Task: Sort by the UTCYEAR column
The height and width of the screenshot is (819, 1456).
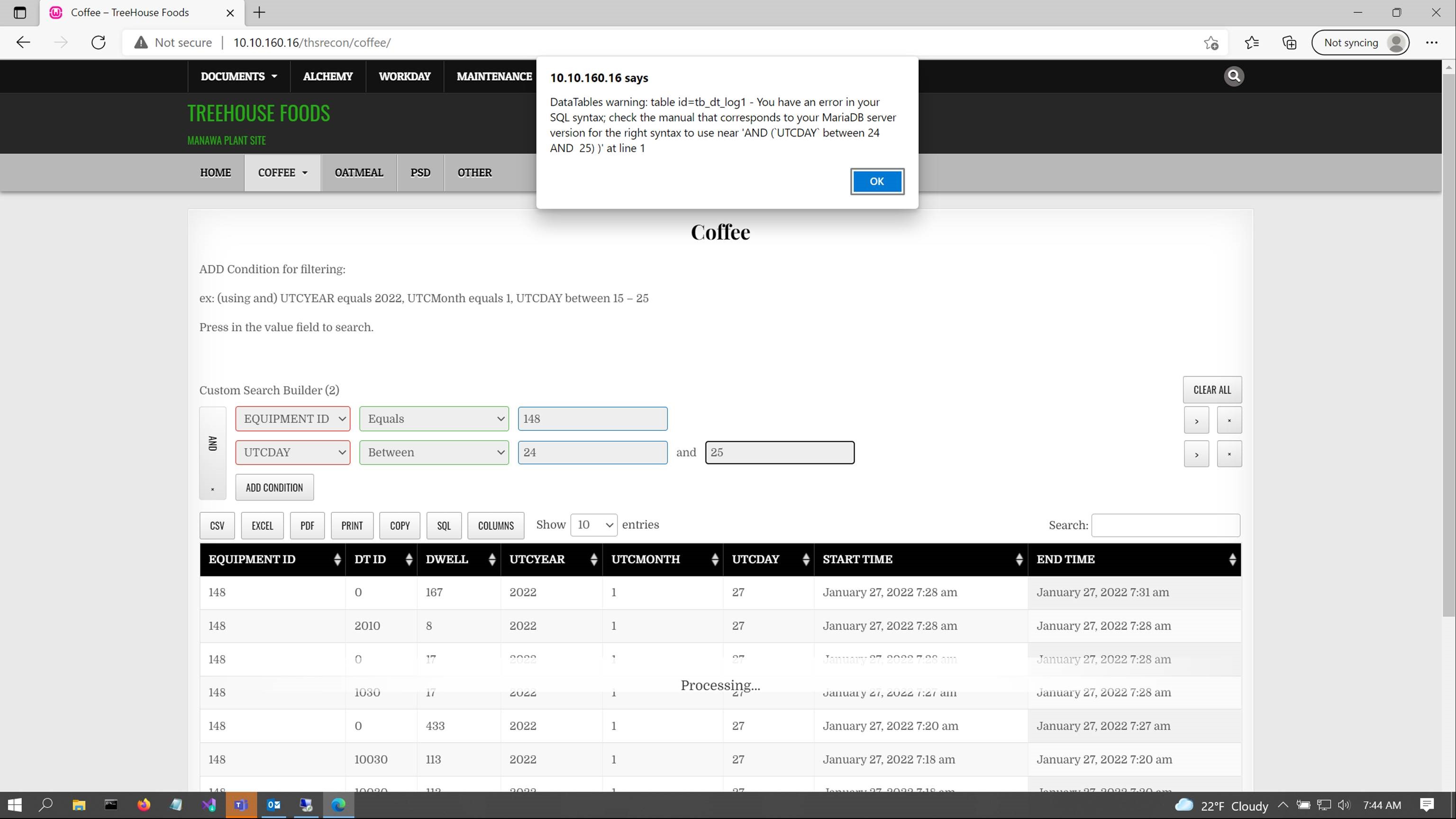Action: pos(552,560)
